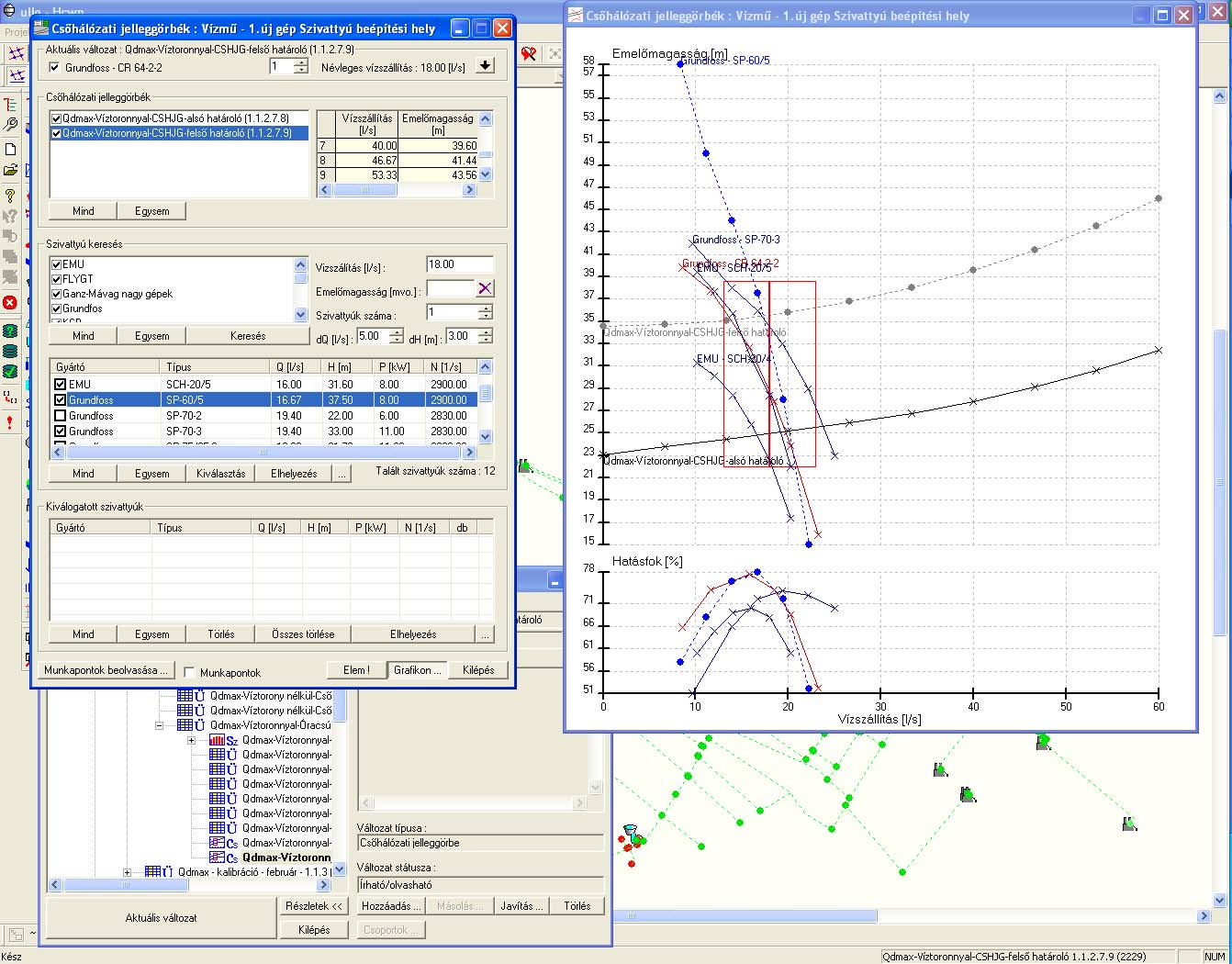This screenshot has width=1232, height=964.
Task: Select the Grundfoss SP-60/5 table row
Action: pos(264,400)
